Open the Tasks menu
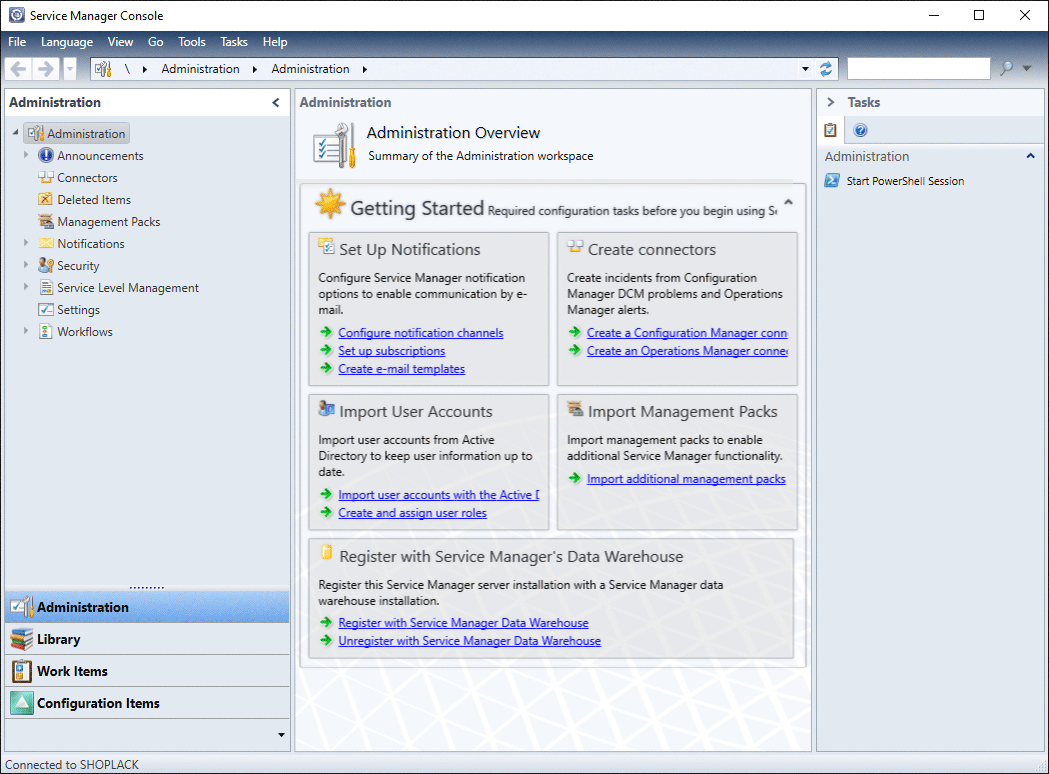Screen dimensions: 1049x774 (x=234, y=41)
